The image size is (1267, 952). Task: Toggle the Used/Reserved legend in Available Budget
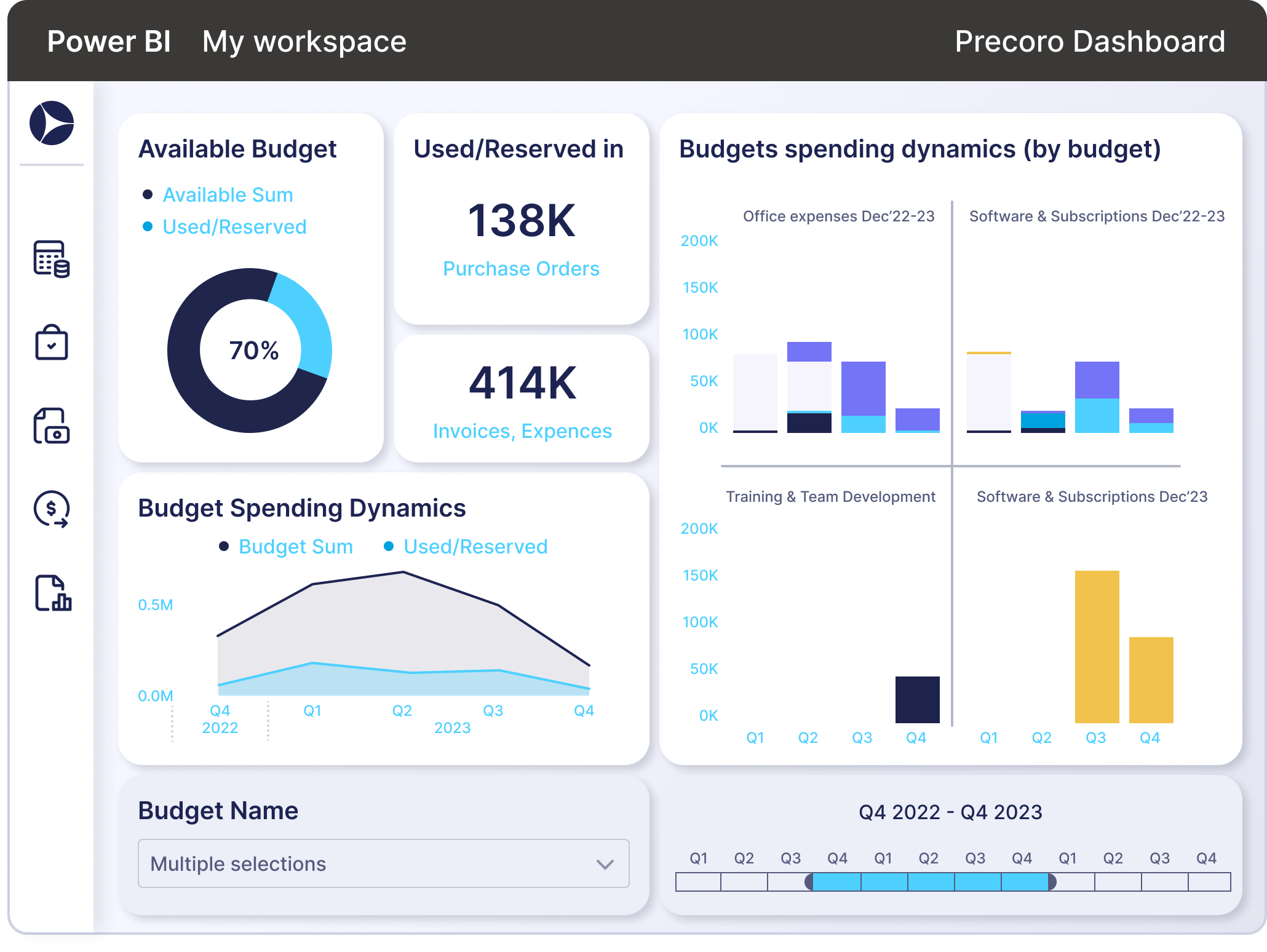234,226
